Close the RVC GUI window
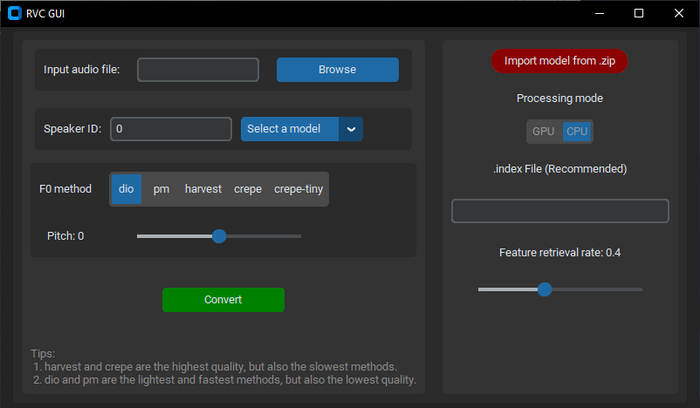Screen dimensions: 700x408 tap(679, 13)
